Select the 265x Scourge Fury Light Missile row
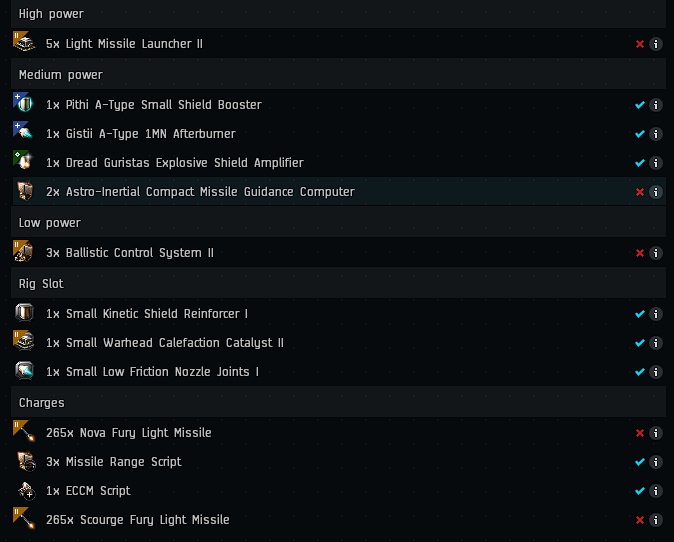The width and height of the screenshot is (674, 542). pyautogui.click(x=338, y=520)
